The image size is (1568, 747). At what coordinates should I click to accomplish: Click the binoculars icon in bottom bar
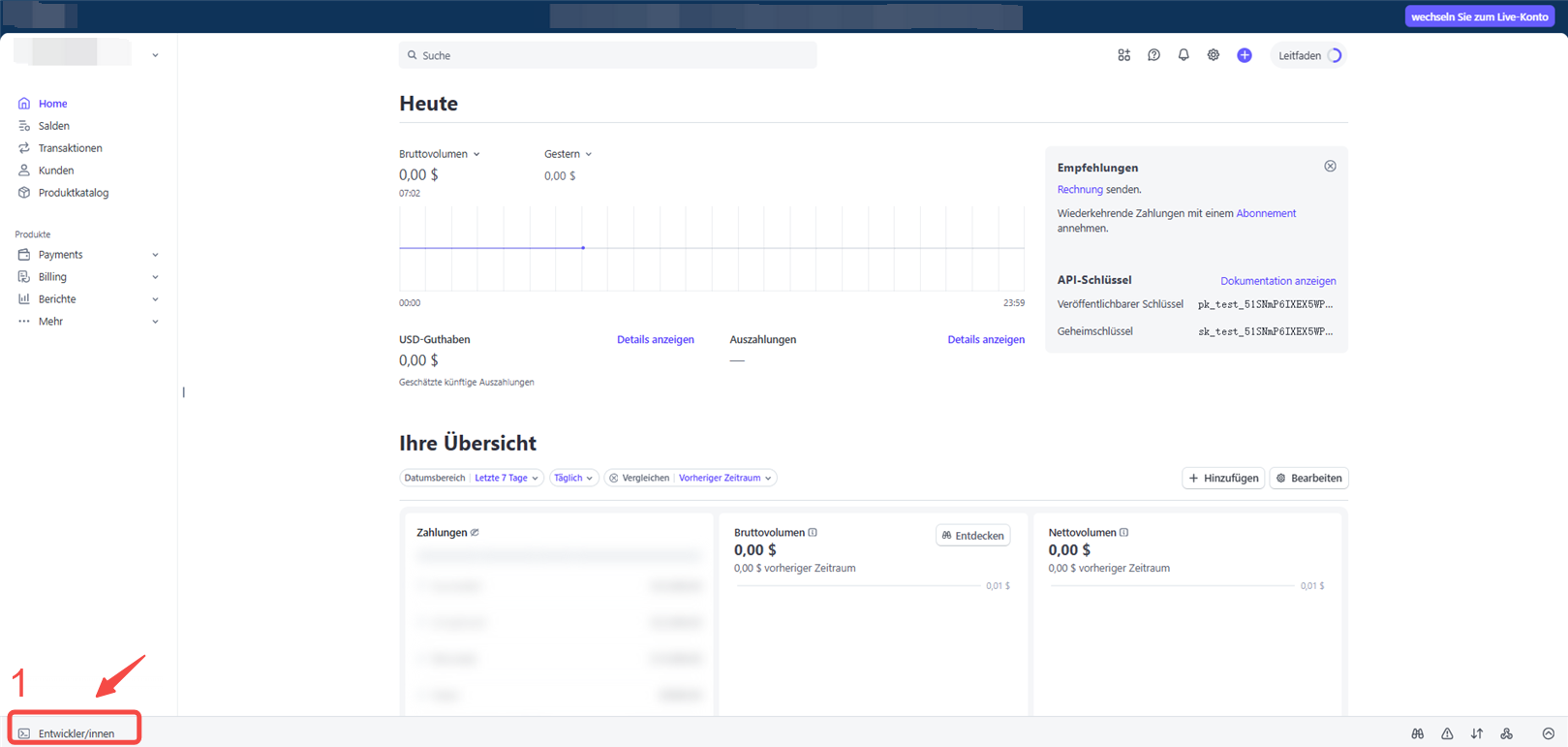(1417, 733)
